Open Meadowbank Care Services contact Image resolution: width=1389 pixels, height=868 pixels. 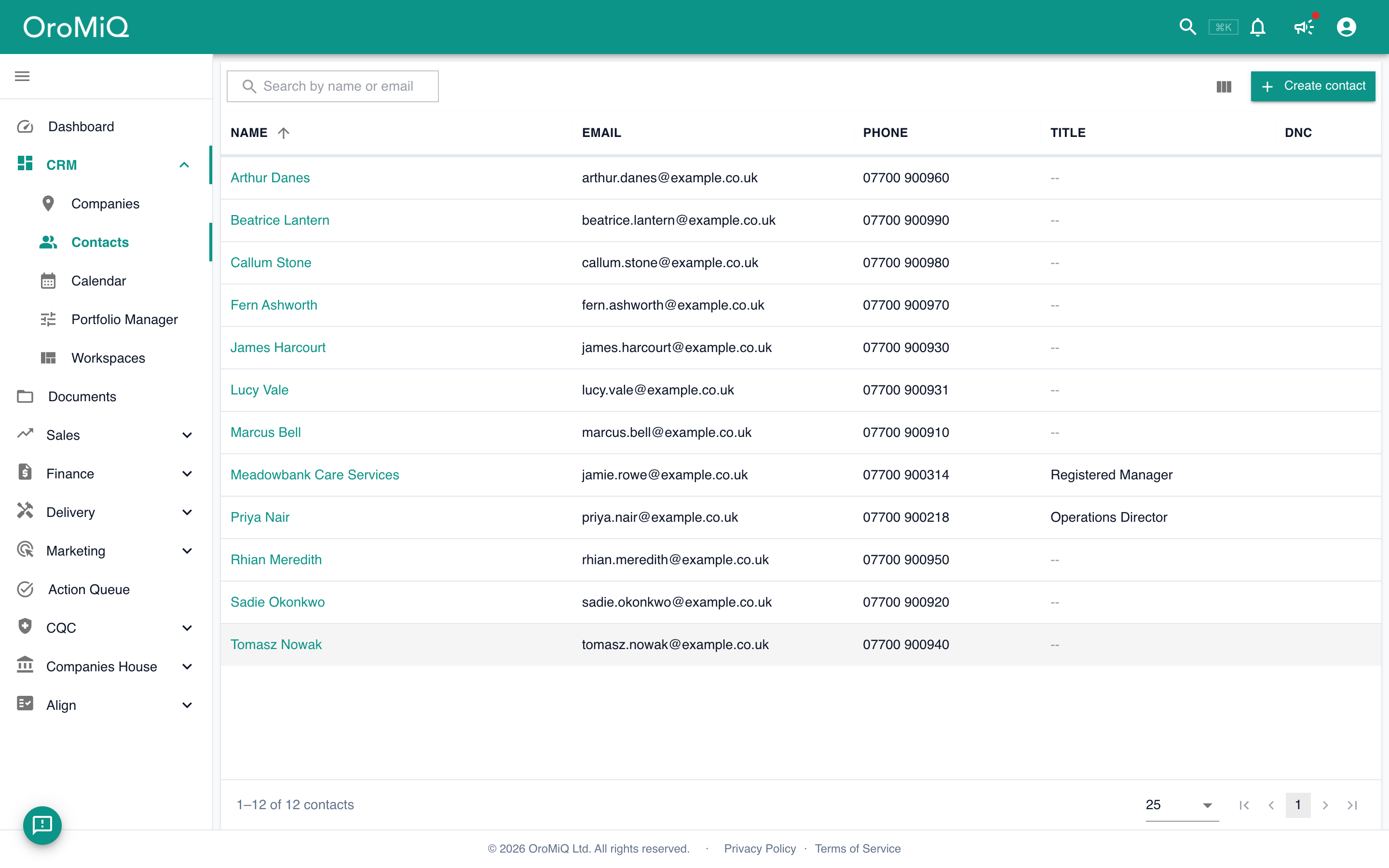314,475
